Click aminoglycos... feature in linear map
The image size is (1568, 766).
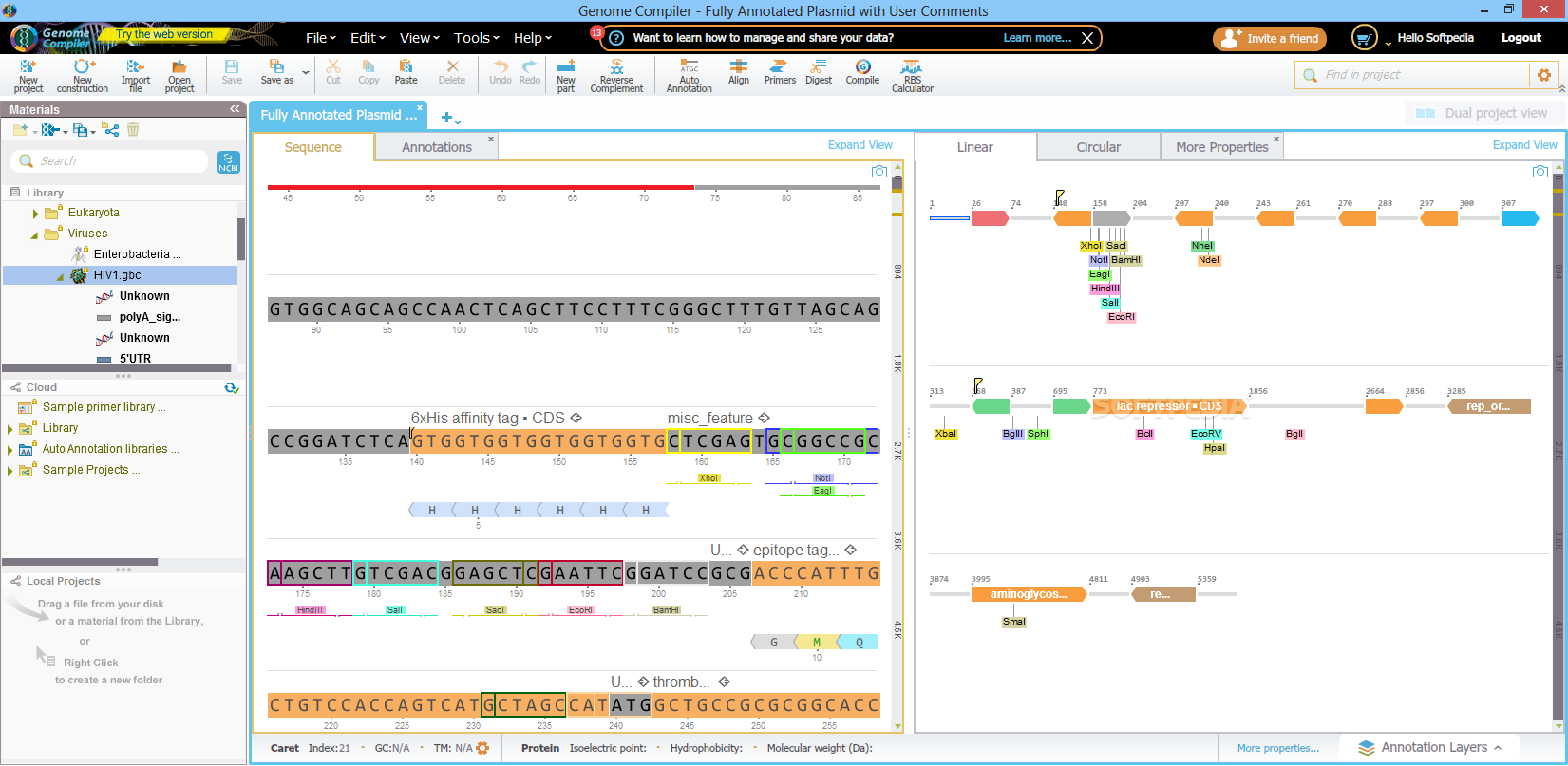[1029, 594]
